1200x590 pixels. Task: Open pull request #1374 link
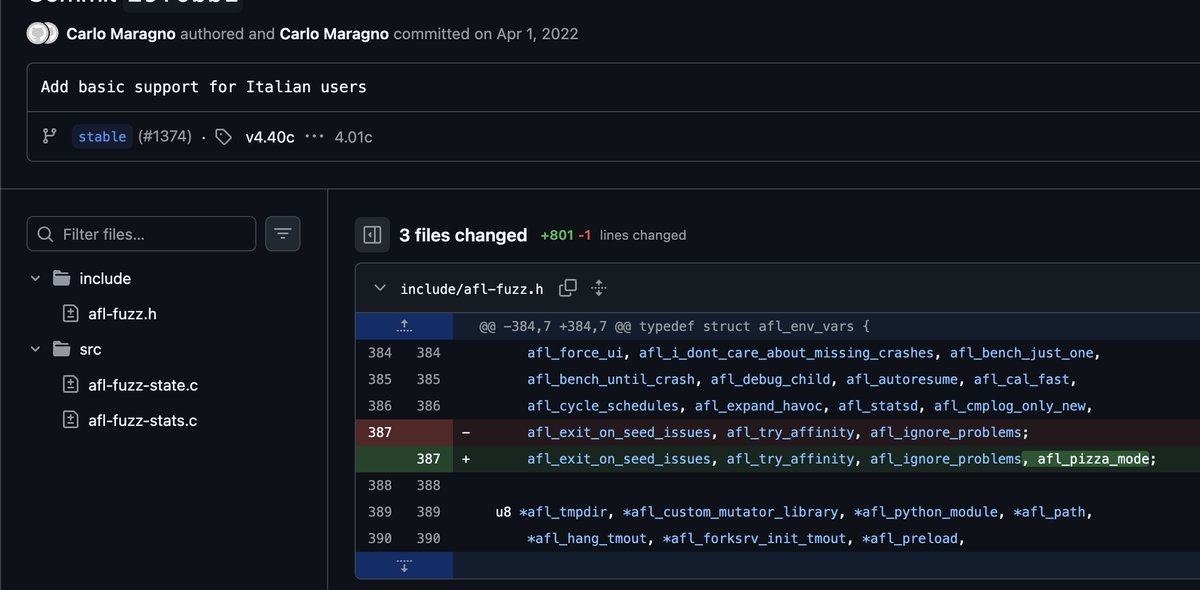pyautogui.click(x=165, y=137)
